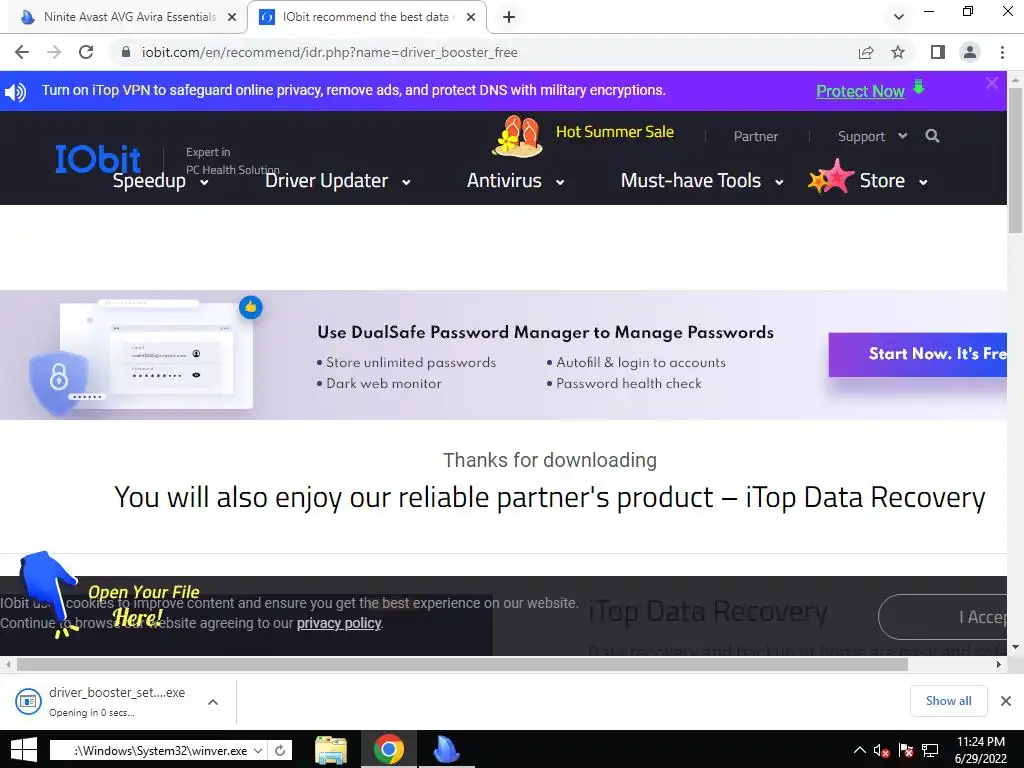The height and width of the screenshot is (768, 1024).
Task: Expand the Speedup menu
Action: 161,181
